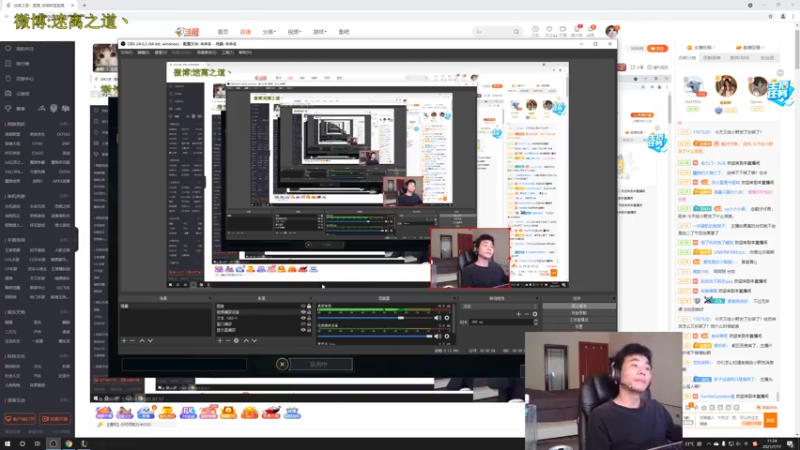Open the 游戏 dropdown in the Huya navigation
This screenshot has height=450, width=800.
319,32
